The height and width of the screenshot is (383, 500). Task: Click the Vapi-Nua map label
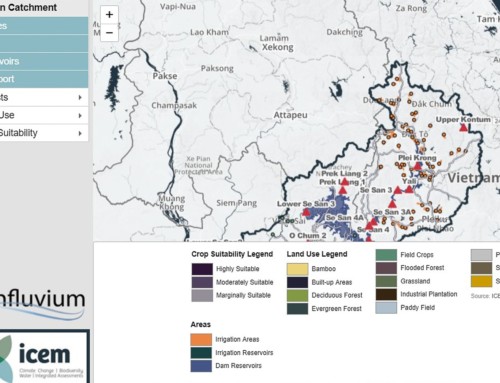pos(178,6)
